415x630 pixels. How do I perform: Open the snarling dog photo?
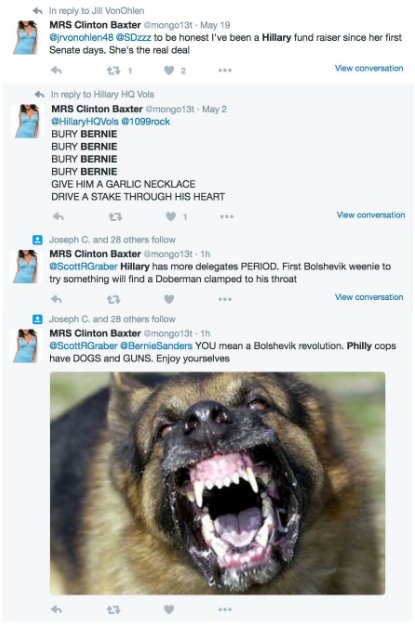pyautogui.click(x=217, y=483)
